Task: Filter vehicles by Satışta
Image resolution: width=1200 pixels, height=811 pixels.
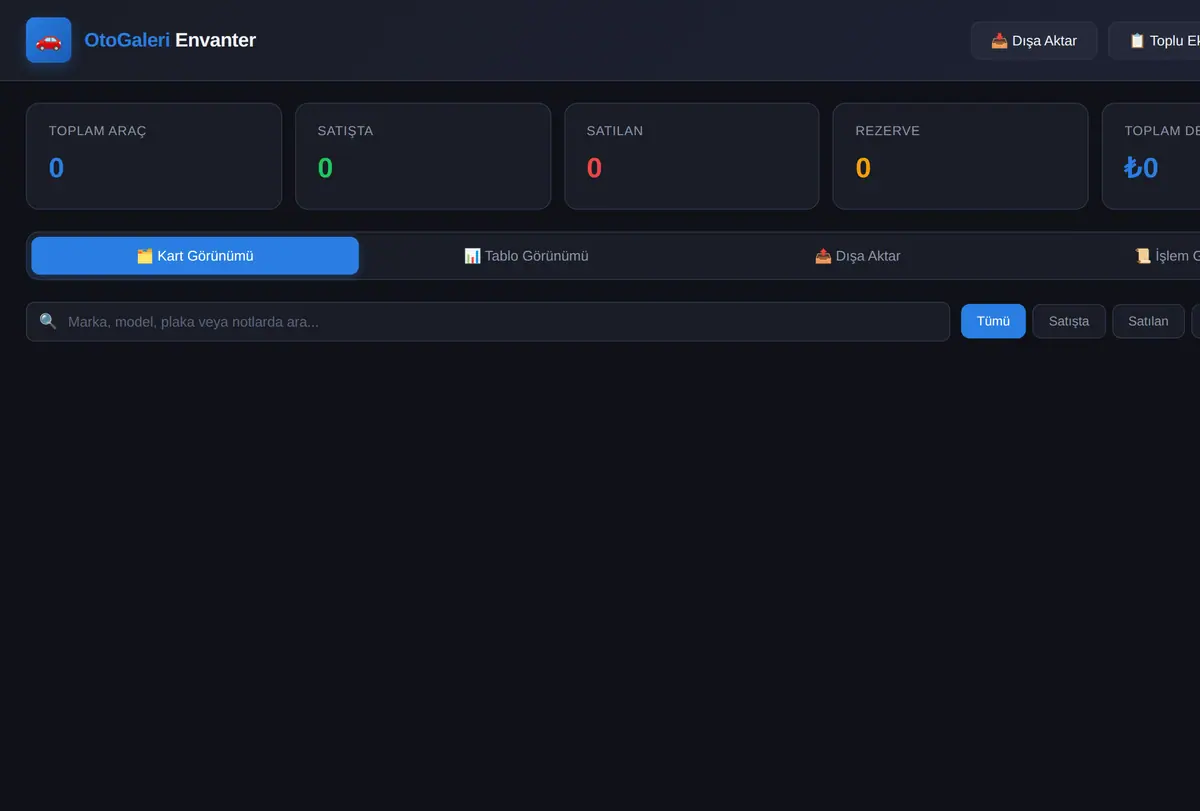Action: (x=1069, y=321)
